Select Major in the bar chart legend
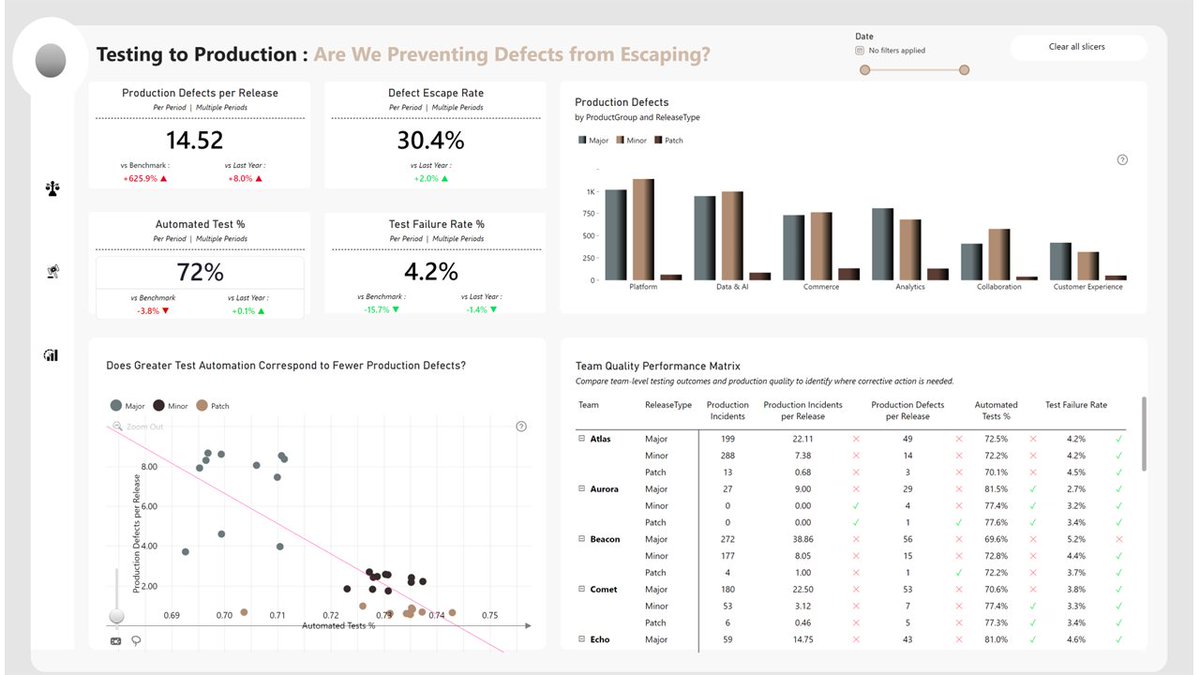1200x675 pixels. (x=593, y=141)
